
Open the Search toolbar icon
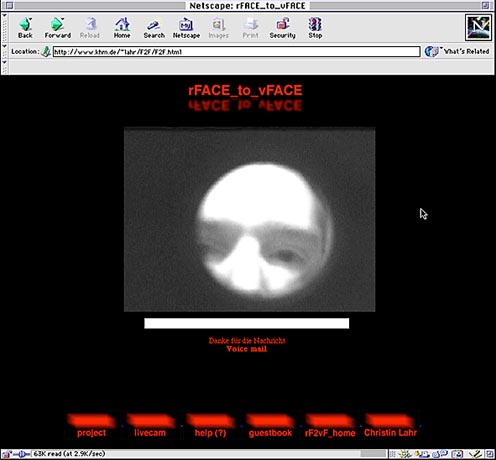[154, 28]
